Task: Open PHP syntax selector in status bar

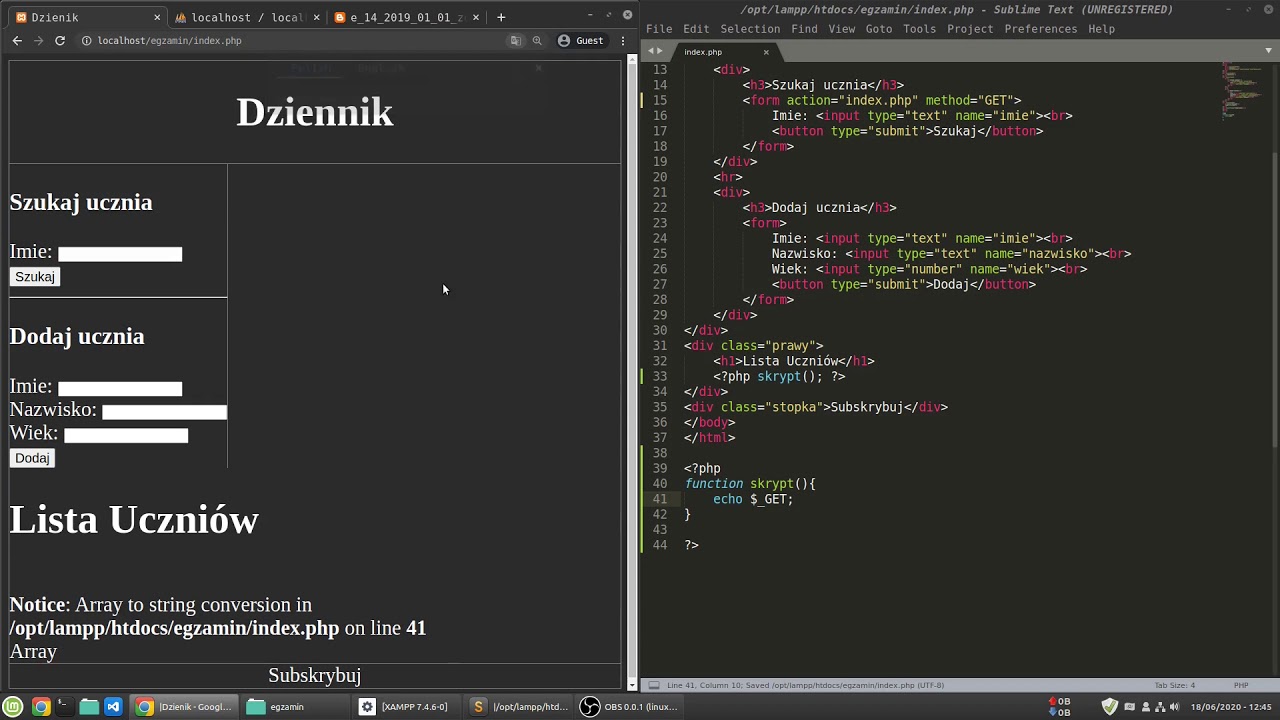Action: coord(1241,686)
